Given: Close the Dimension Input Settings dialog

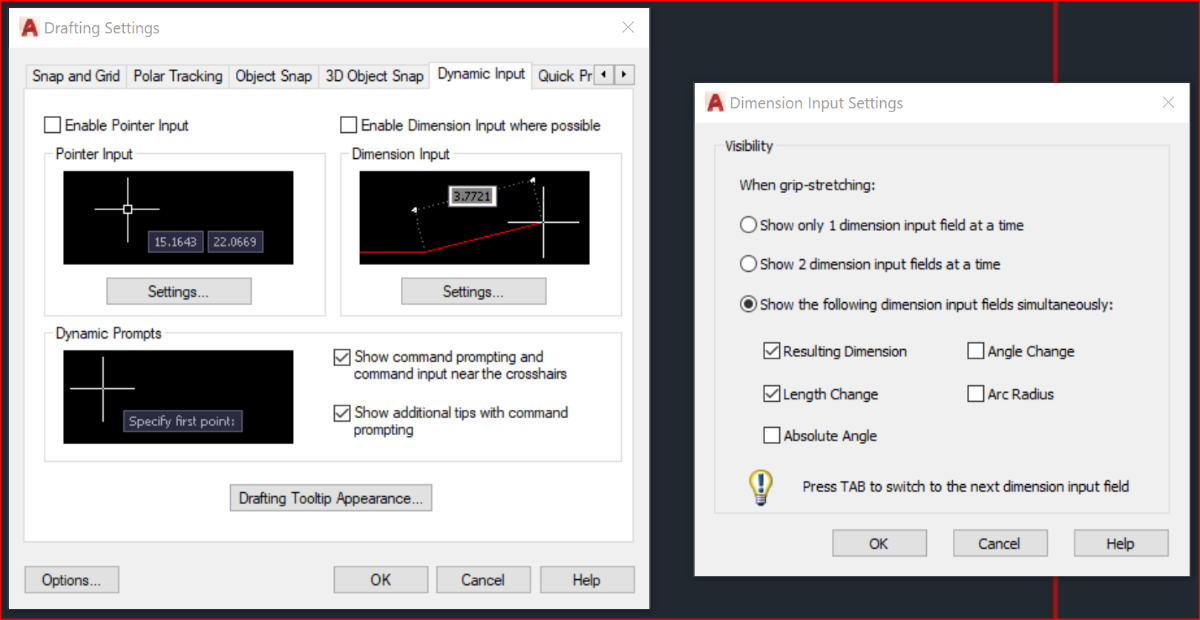Looking at the screenshot, I should click(1168, 103).
